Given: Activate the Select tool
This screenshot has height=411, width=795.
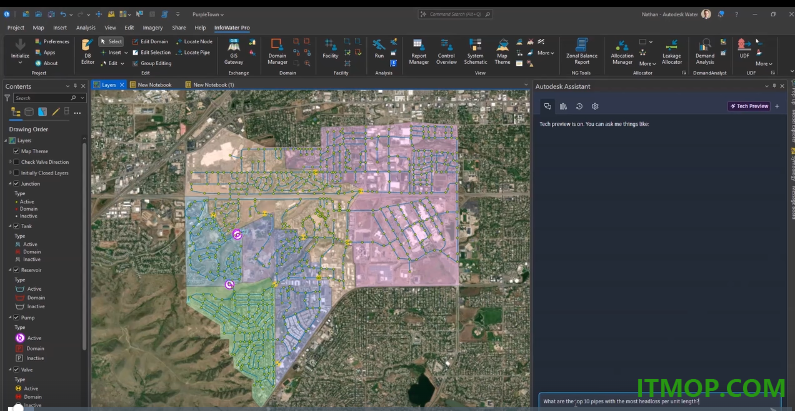Looking at the screenshot, I should [111, 42].
